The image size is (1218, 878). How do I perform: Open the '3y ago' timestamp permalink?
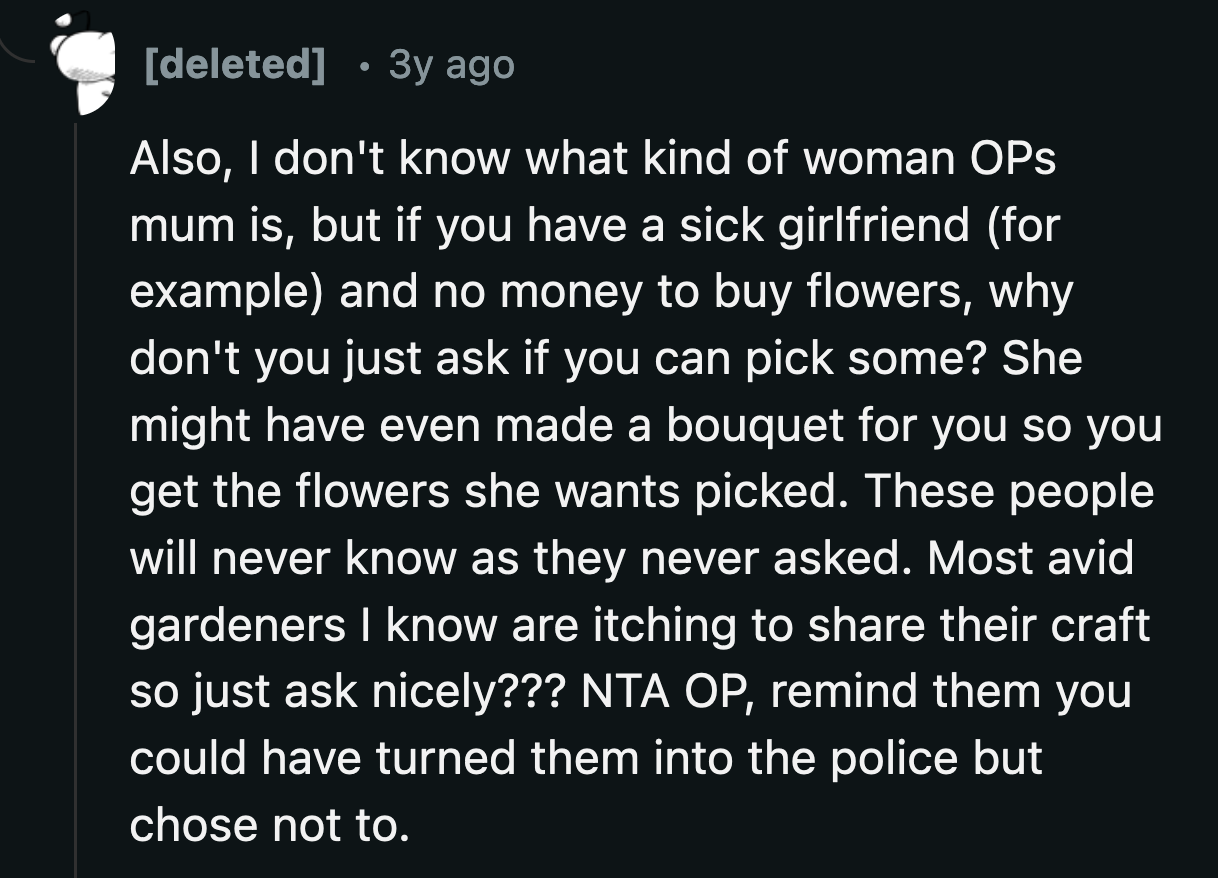click(x=451, y=65)
